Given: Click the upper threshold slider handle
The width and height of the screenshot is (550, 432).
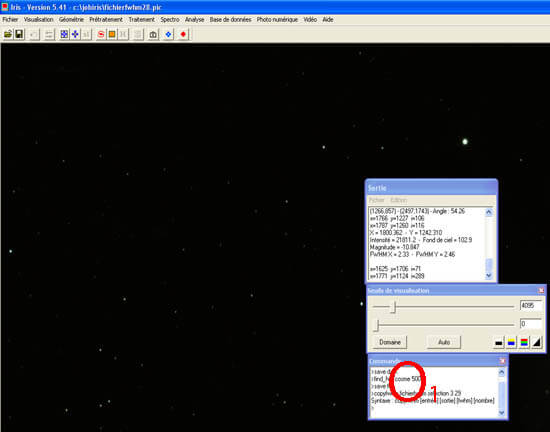Looking at the screenshot, I should pyautogui.click(x=394, y=307).
